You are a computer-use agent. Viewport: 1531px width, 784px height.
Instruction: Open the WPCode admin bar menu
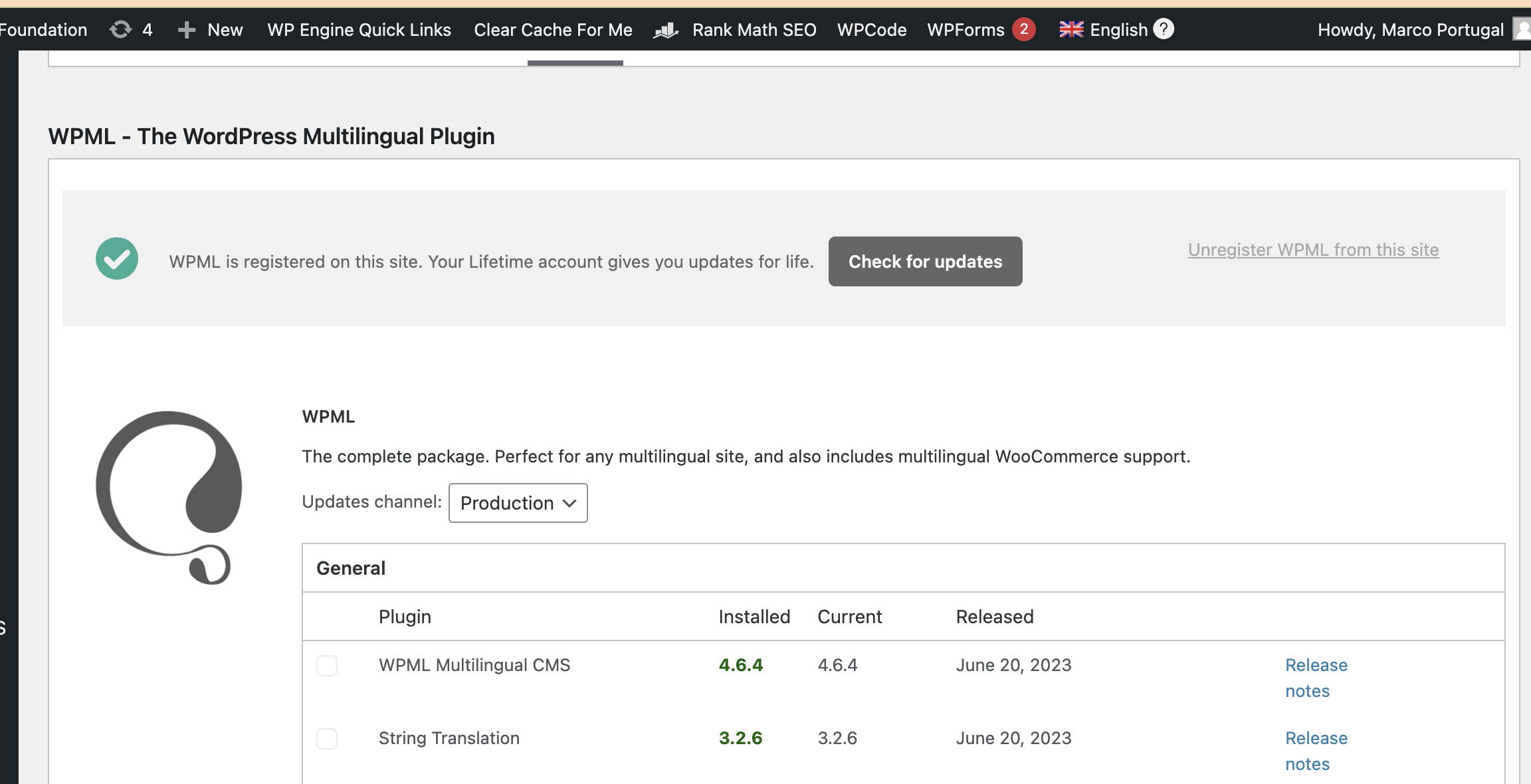pos(872,30)
